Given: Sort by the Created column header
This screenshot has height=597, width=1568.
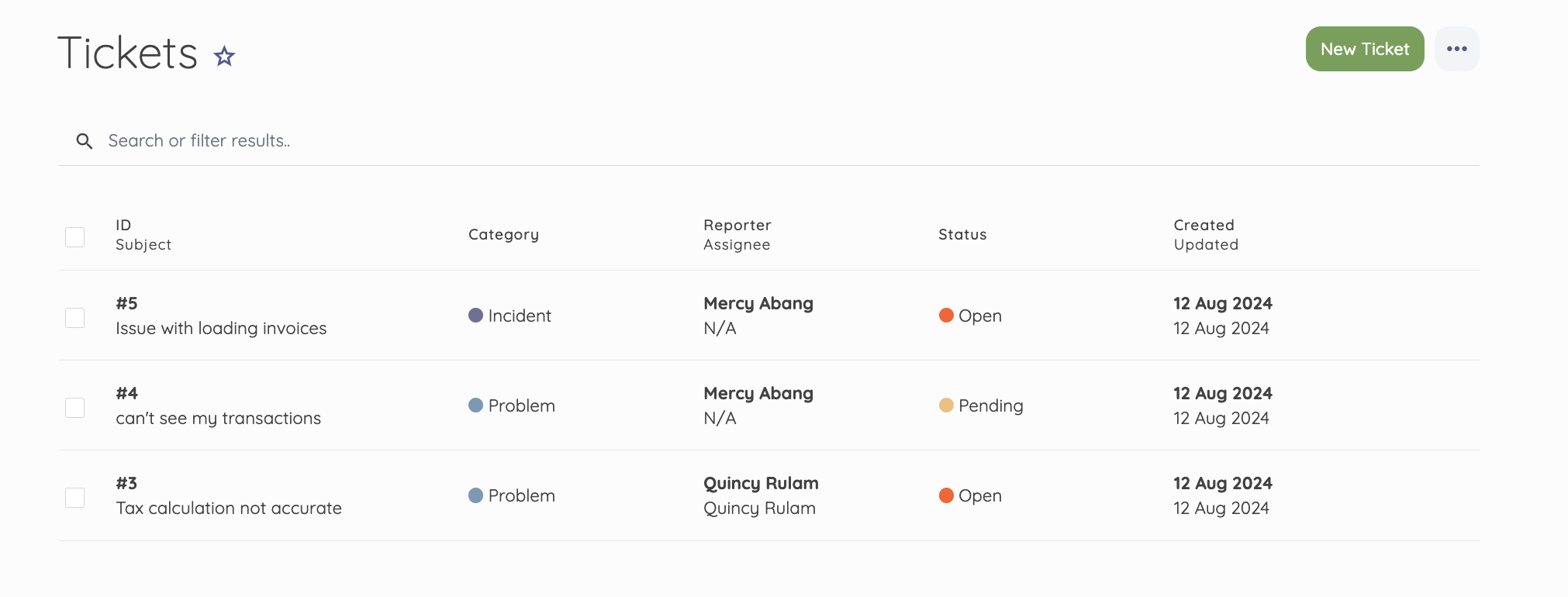Looking at the screenshot, I should click(x=1204, y=225).
